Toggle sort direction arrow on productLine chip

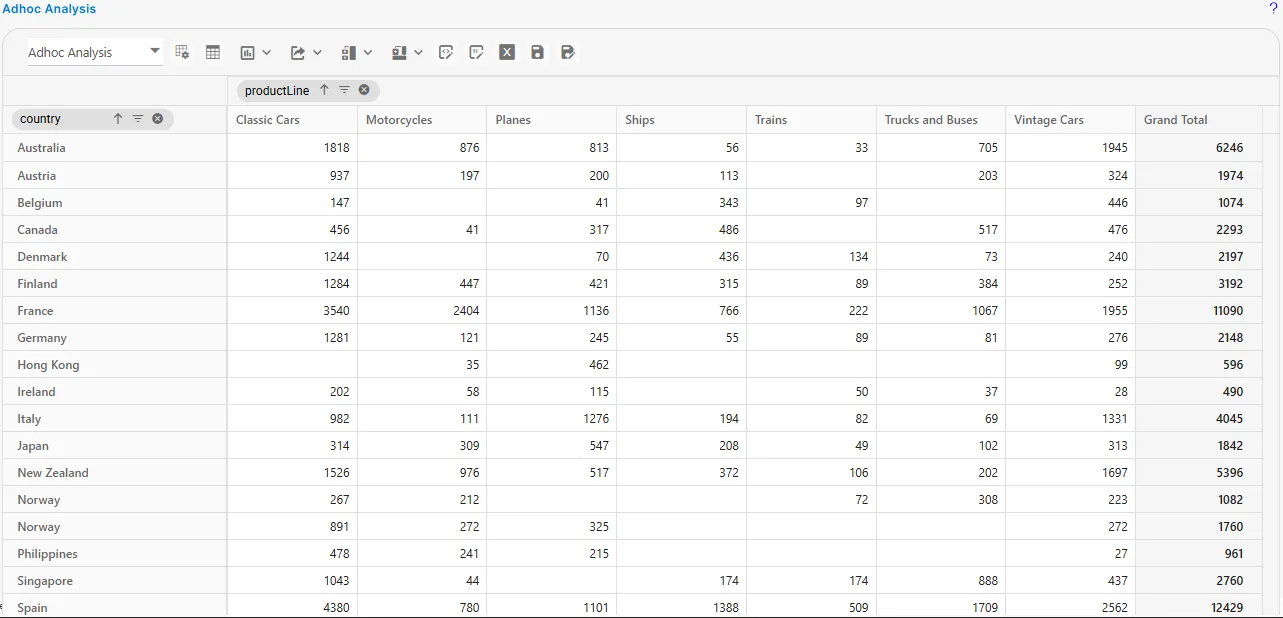point(324,90)
